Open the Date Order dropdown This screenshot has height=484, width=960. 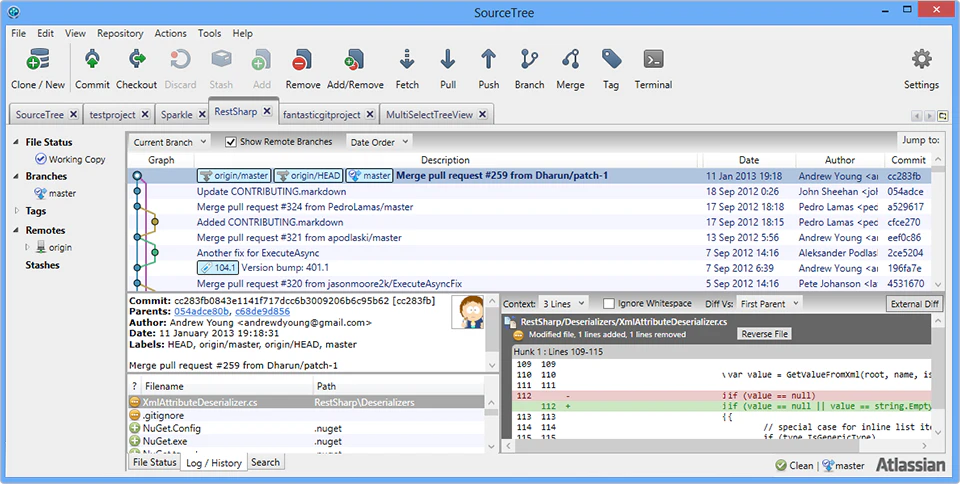click(379, 142)
